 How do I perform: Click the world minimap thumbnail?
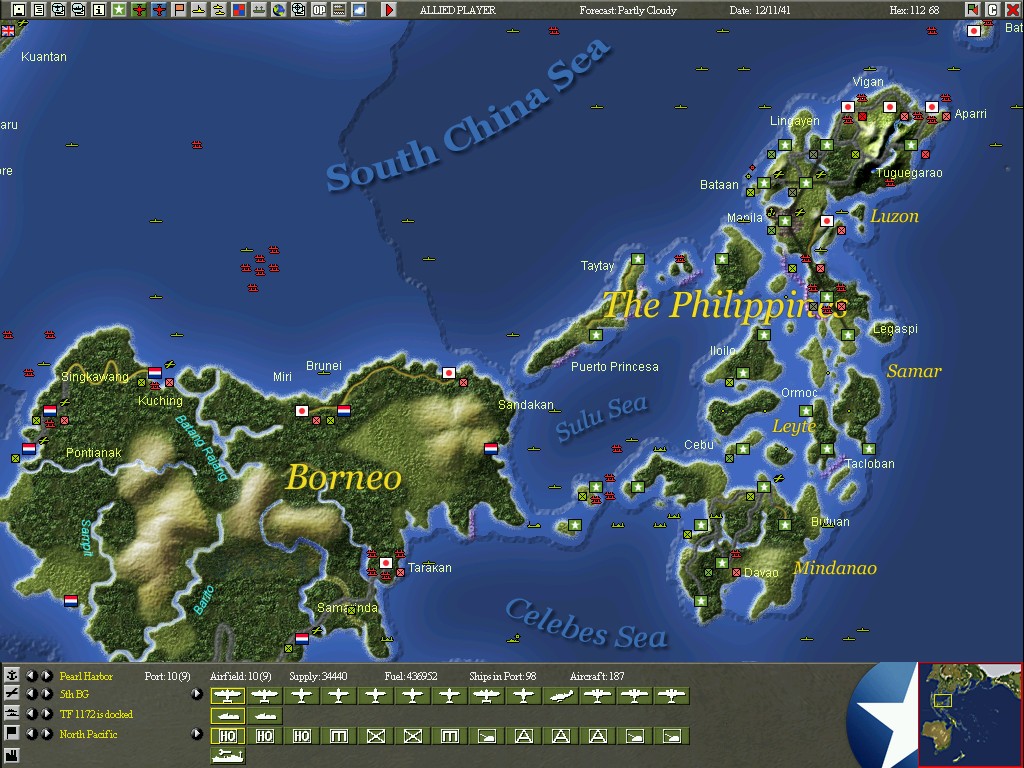click(970, 714)
